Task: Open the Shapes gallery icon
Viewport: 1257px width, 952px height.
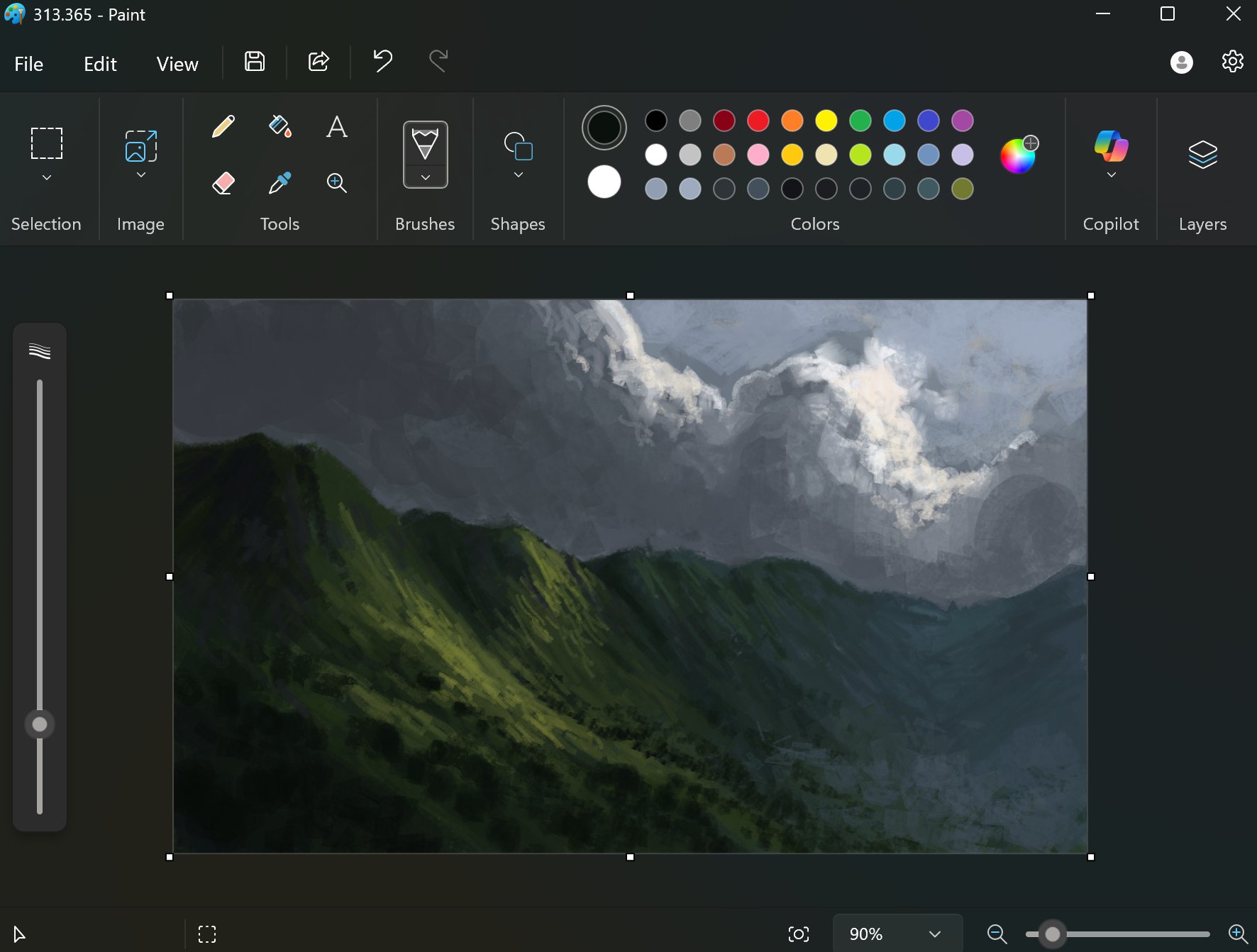Action: pos(519,145)
